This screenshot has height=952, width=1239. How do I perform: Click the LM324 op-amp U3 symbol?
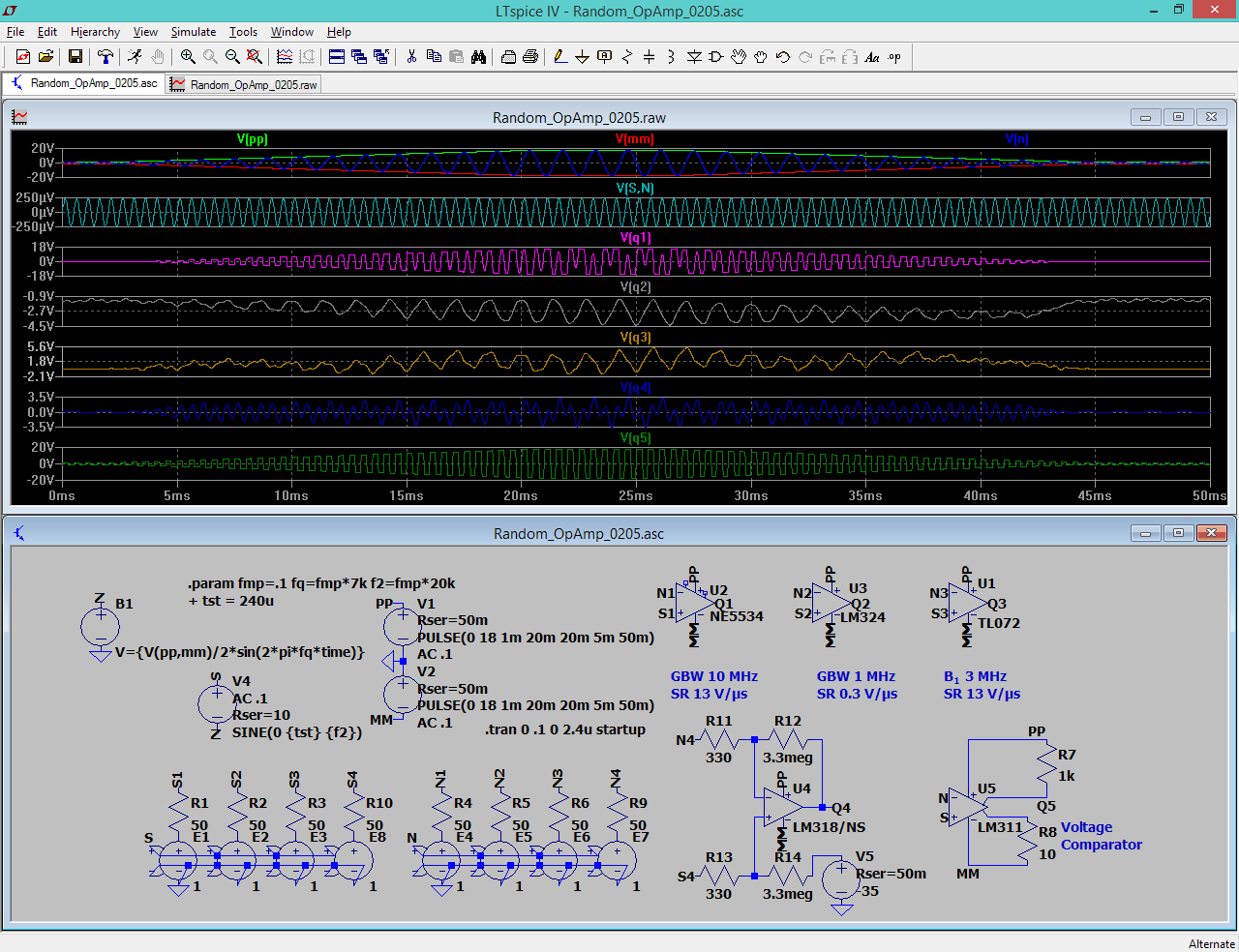click(x=831, y=604)
